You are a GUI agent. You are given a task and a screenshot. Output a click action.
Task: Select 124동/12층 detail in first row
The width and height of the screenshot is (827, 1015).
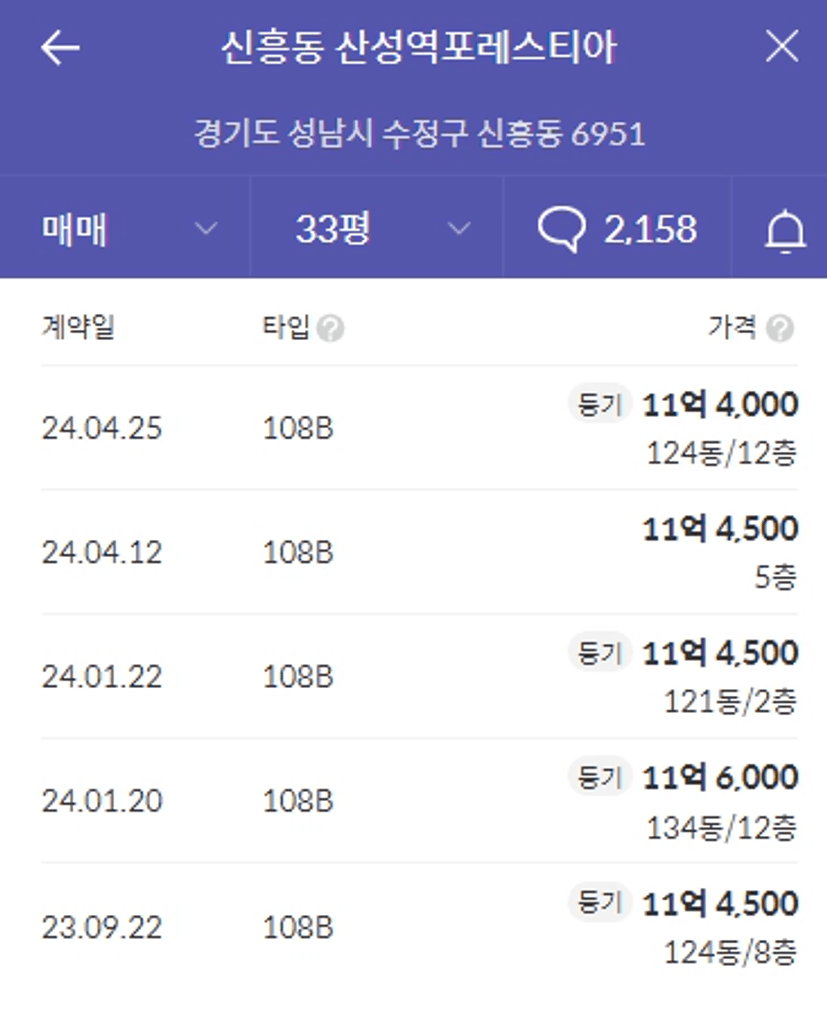pyautogui.click(x=722, y=452)
